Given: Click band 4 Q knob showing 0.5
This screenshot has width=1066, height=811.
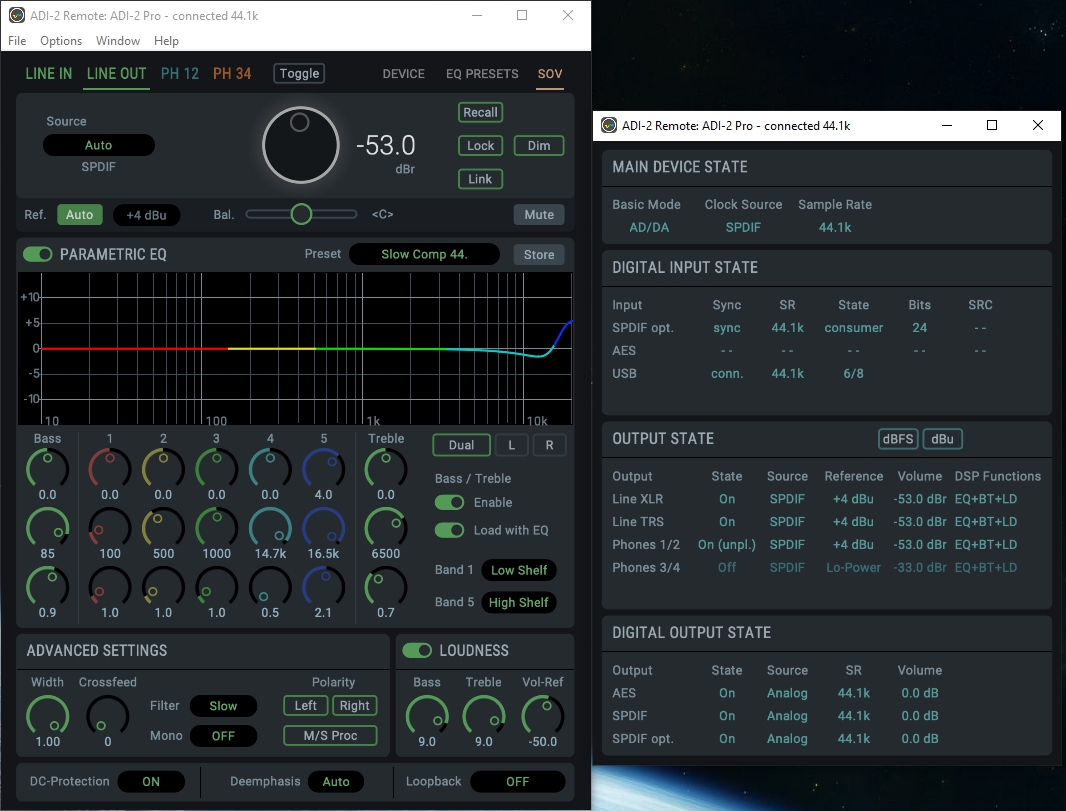Looking at the screenshot, I should (270, 586).
